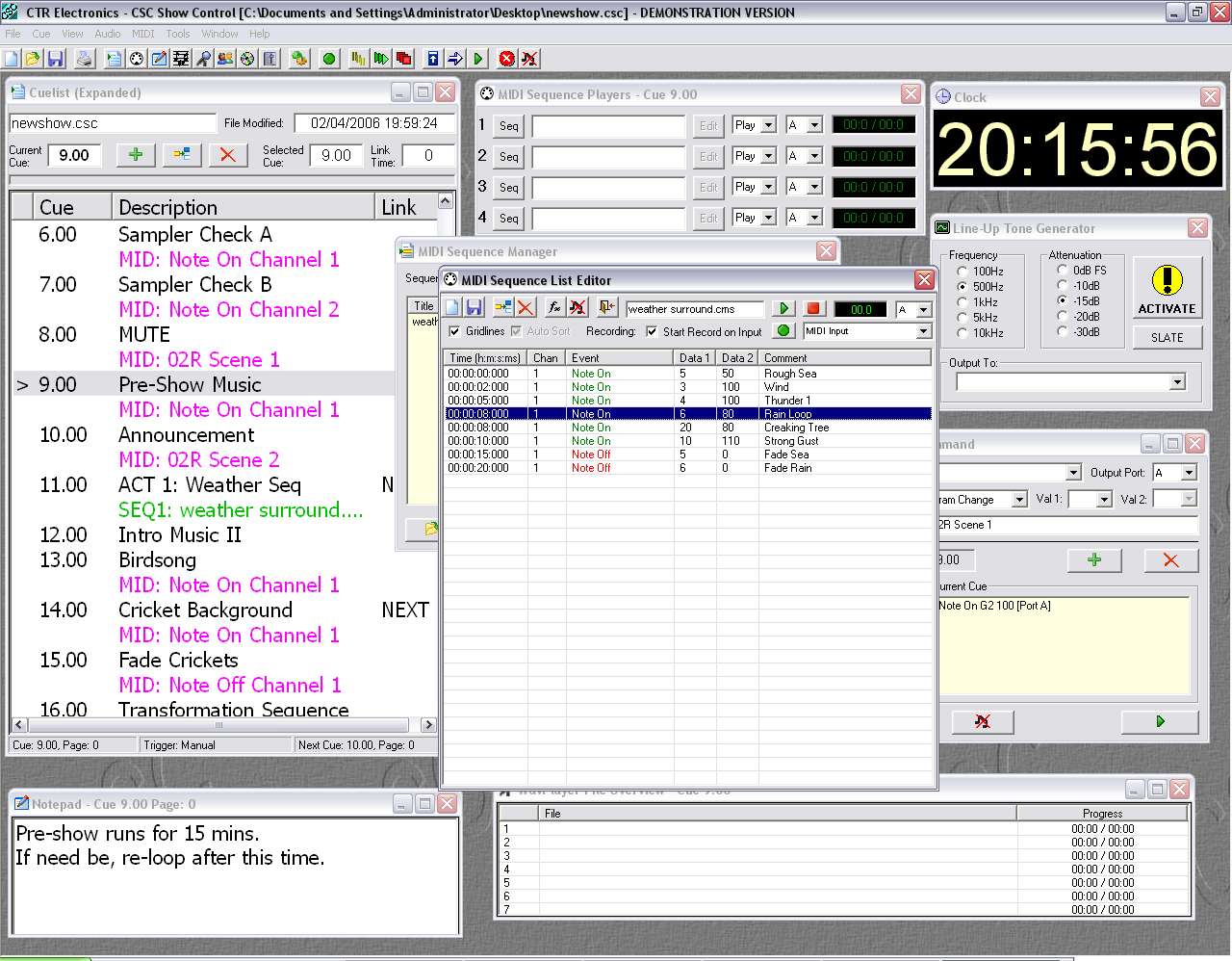Click the Seq button for player 3
The height and width of the screenshot is (961, 1232).
508,187
